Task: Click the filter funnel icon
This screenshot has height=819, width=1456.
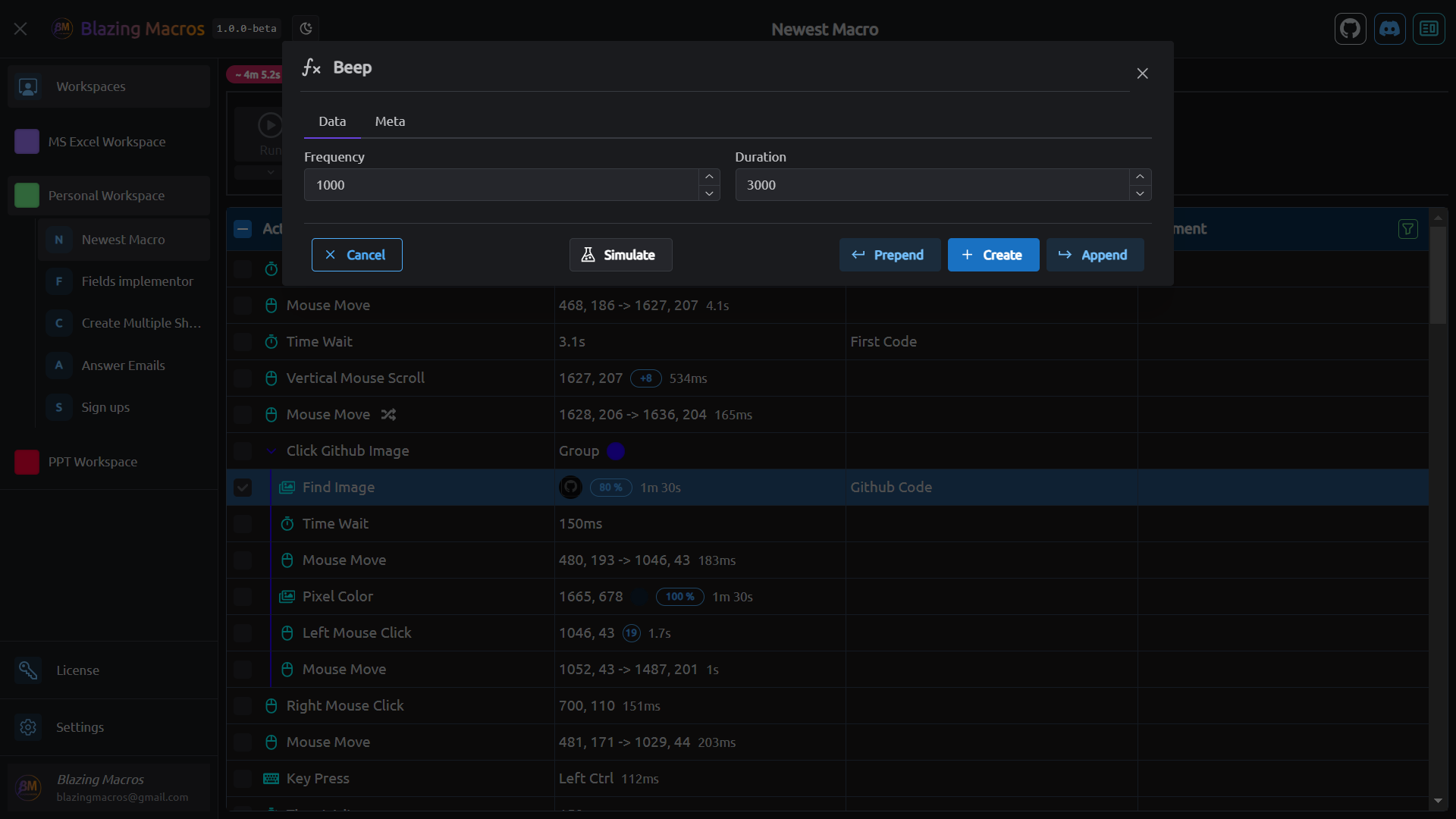Action: tap(1407, 229)
